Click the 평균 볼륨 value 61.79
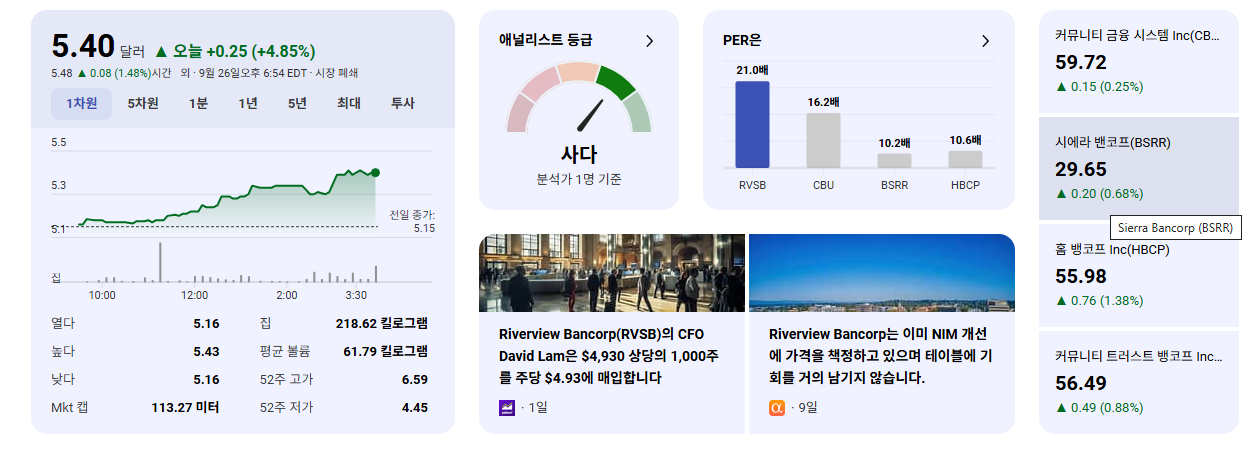 (385, 351)
